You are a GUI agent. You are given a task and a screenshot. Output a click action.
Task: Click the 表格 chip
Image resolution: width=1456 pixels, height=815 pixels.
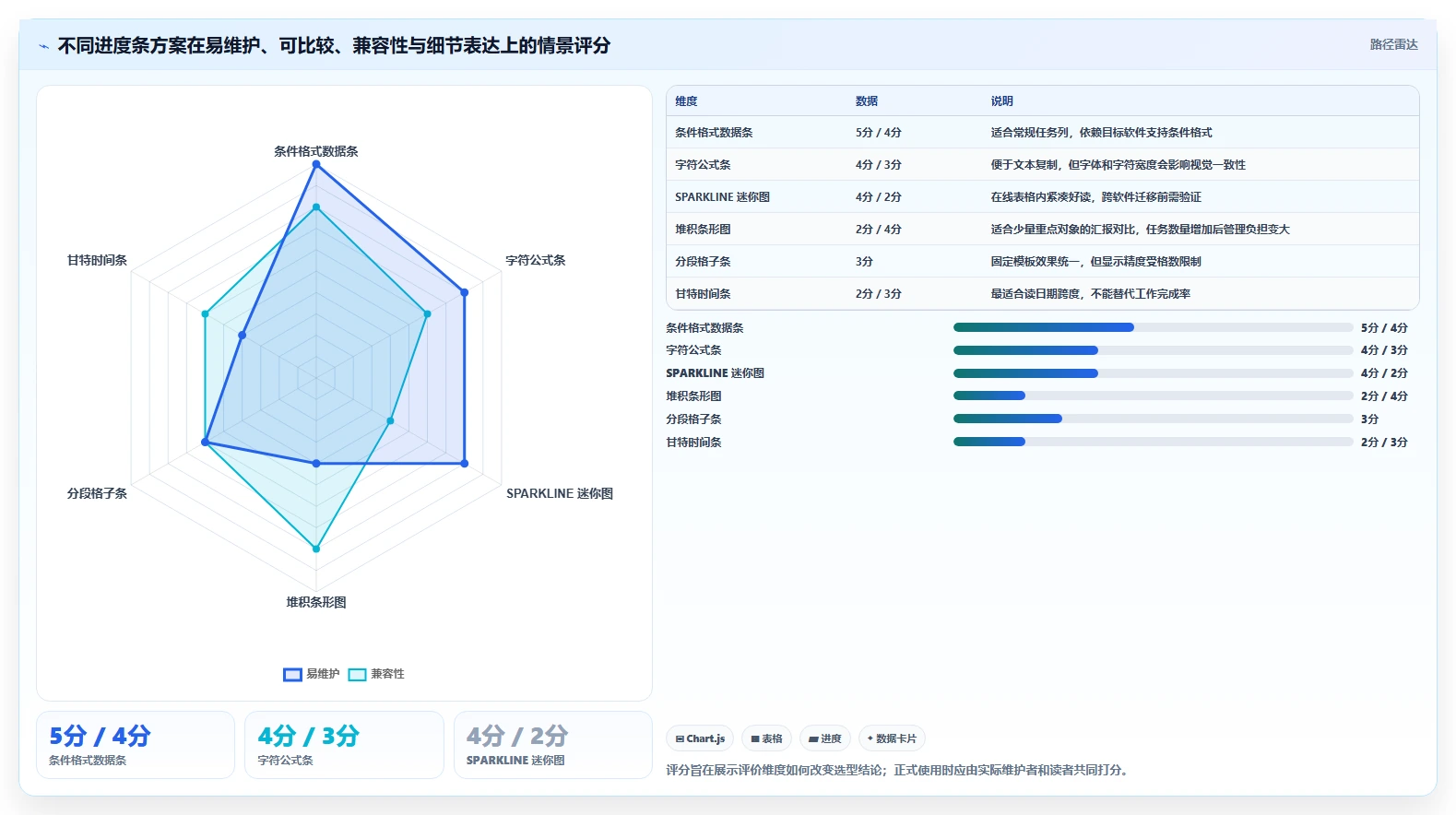tap(766, 738)
